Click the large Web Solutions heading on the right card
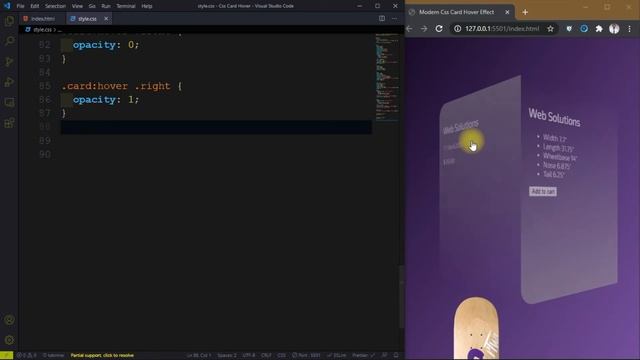Viewport: 640px width, 360px height. coord(554,117)
